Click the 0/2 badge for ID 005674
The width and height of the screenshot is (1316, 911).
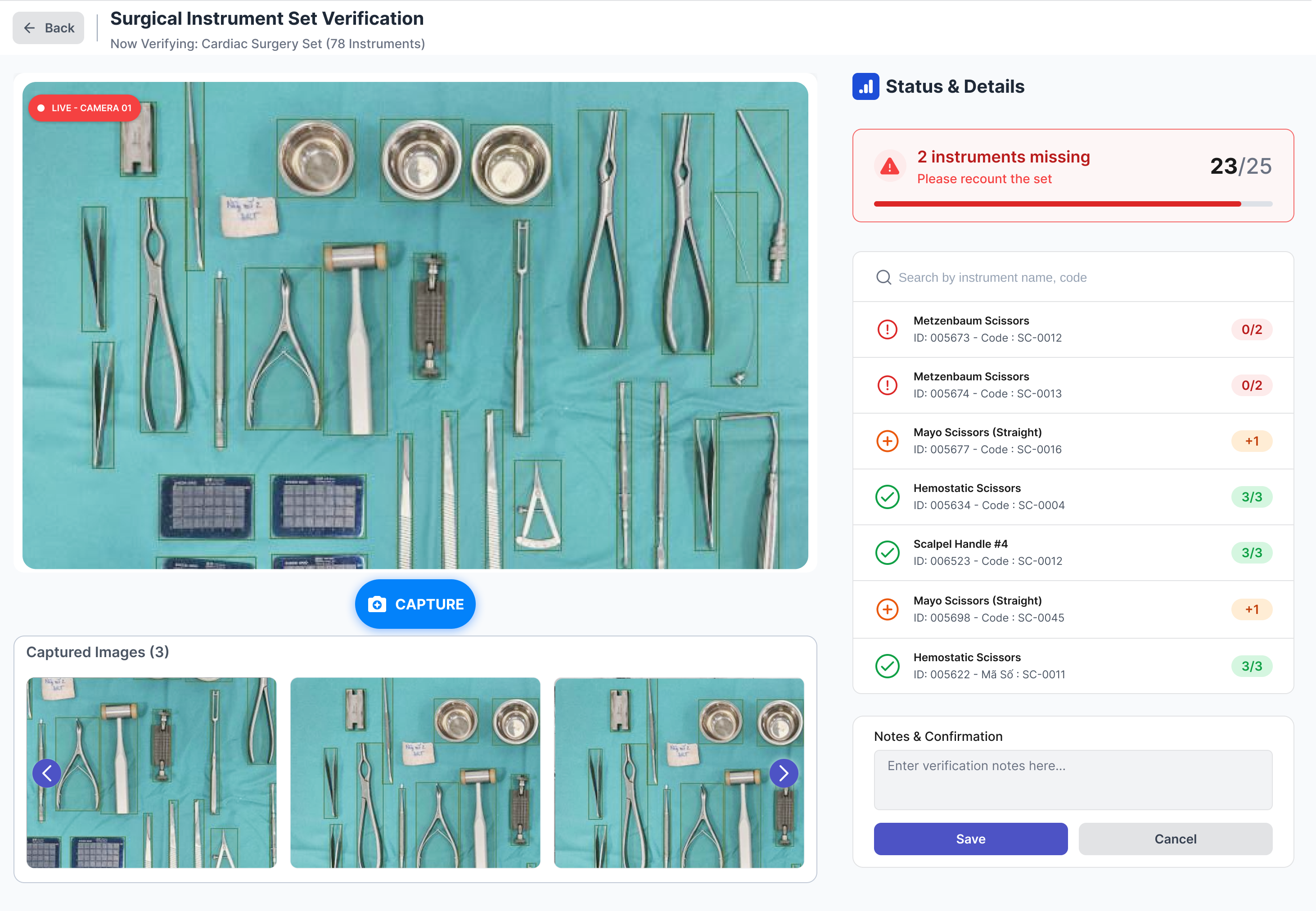(x=1252, y=385)
